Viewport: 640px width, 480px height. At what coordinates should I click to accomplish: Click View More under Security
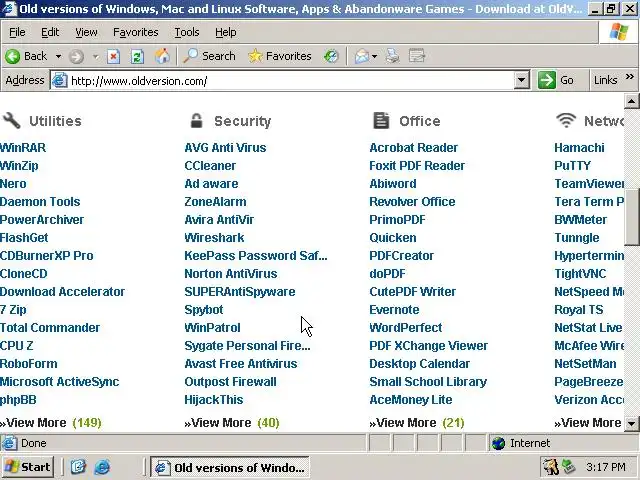218,422
